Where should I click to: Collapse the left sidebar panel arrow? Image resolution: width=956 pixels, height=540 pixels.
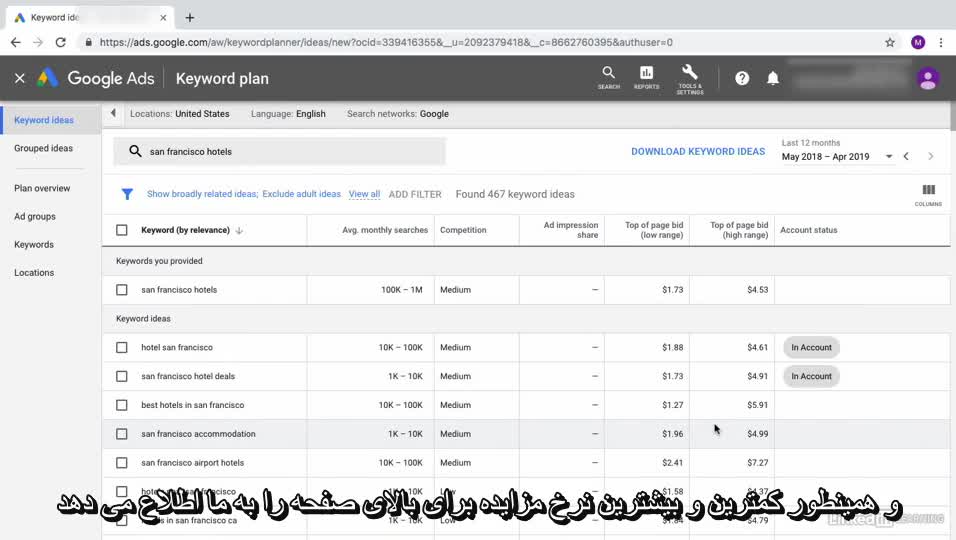(x=113, y=114)
